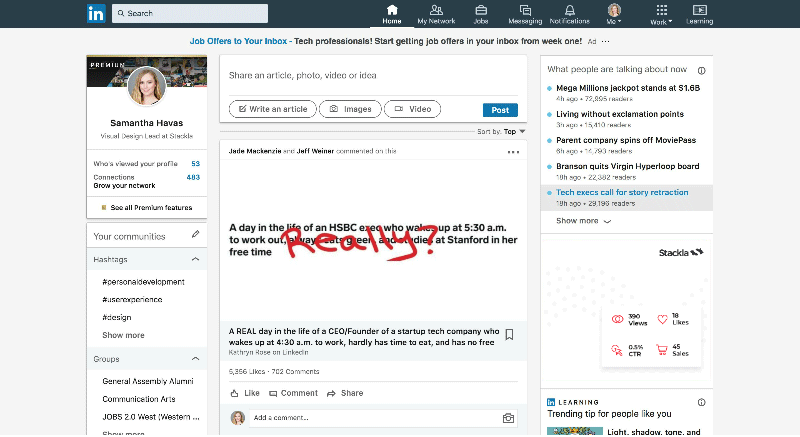Viewport: 800px width, 437px height.
Task: Open Mega Millions jackpot news story
Action: 628,88
